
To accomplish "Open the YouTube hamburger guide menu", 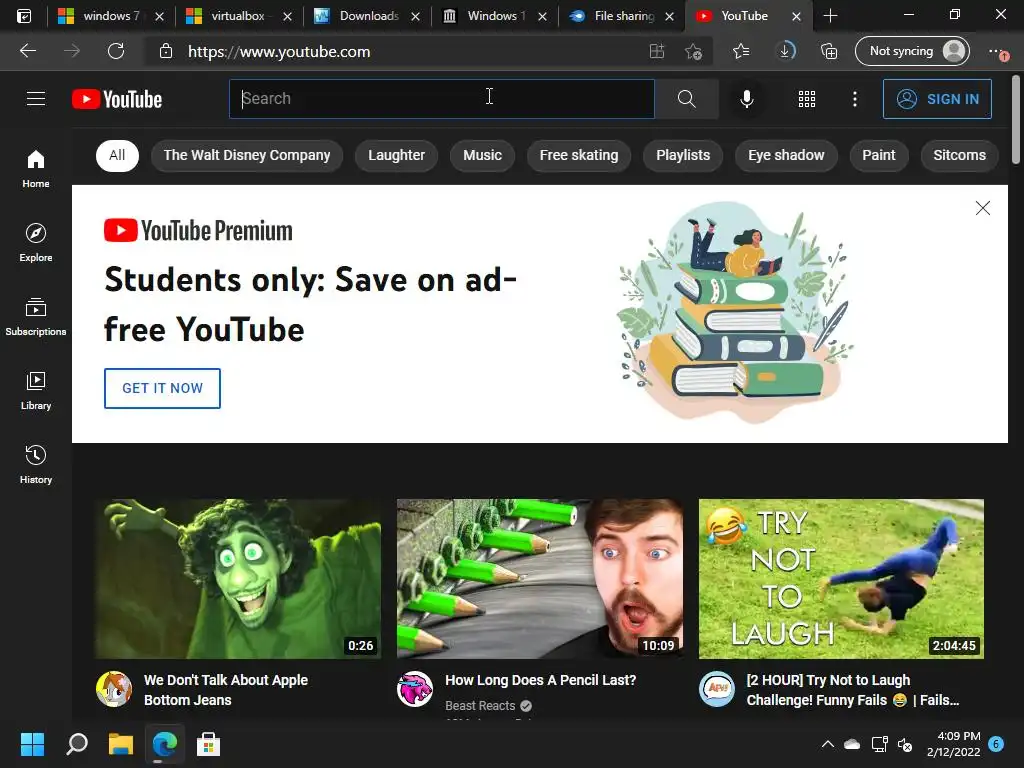I will 36,99.
